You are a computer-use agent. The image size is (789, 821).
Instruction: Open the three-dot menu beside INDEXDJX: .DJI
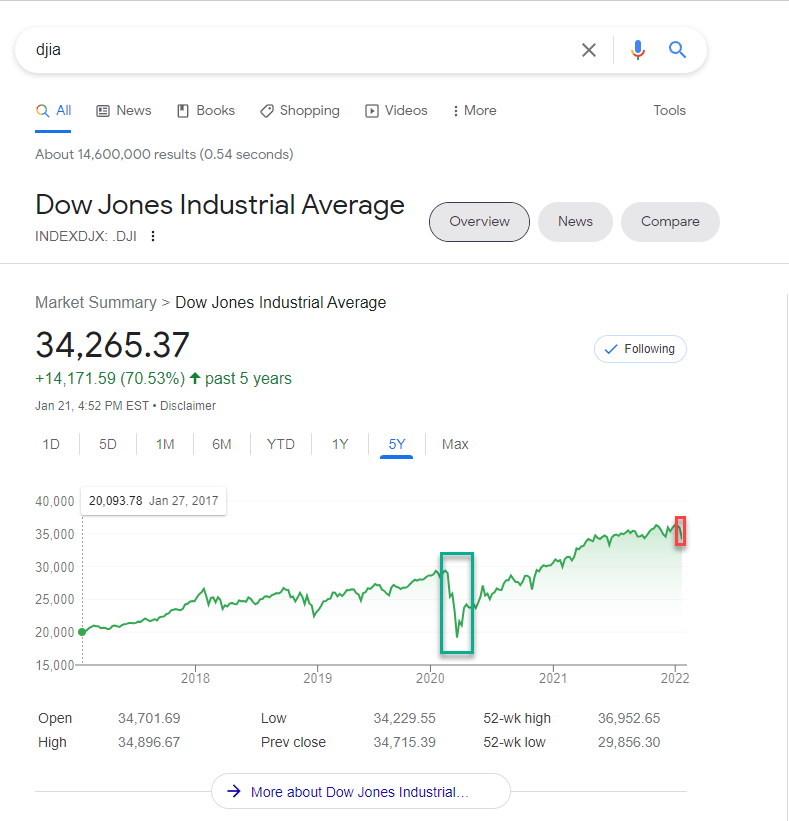pyautogui.click(x=153, y=236)
